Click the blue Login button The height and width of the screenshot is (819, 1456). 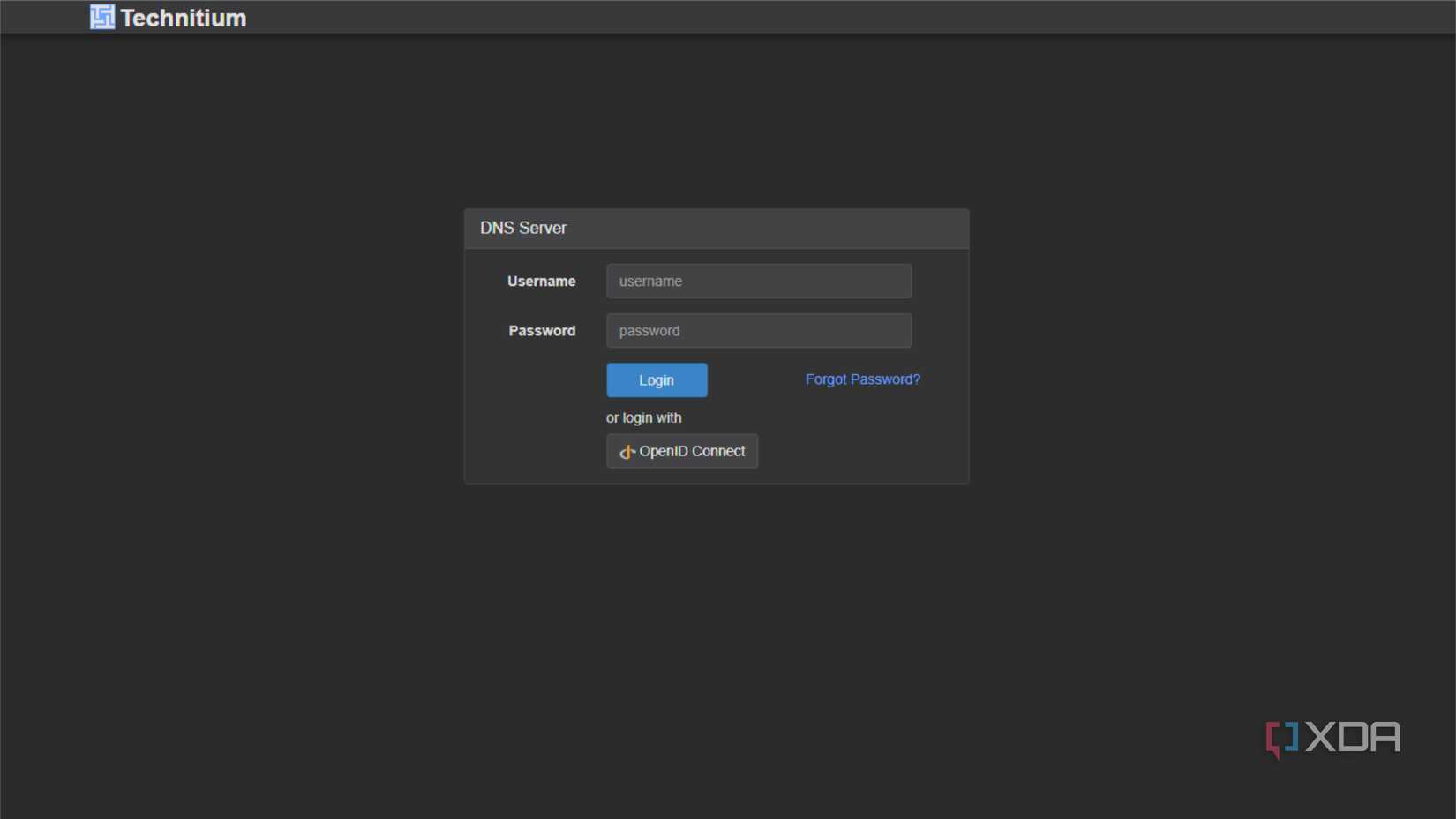click(x=657, y=380)
